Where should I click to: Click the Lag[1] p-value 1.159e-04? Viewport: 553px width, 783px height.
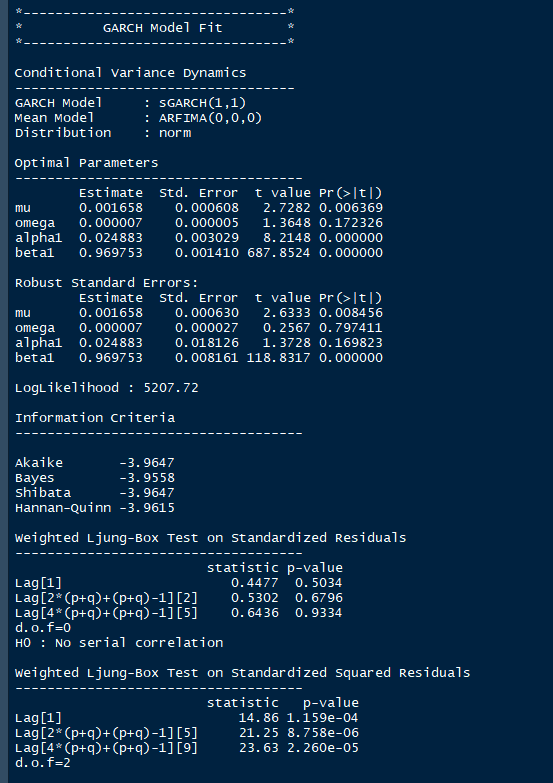pos(322,718)
